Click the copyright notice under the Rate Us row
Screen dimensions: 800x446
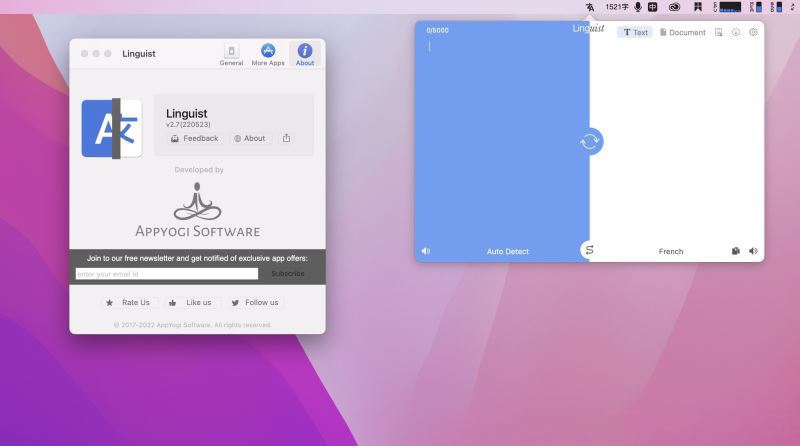click(x=192, y=325)
